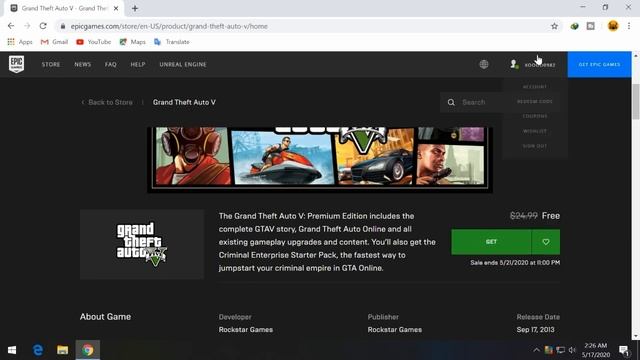The image size is (640, 360).
Task: Click the square extension icon beside the profile avatar
Action: pyautogui.click(x=591, y=26)
